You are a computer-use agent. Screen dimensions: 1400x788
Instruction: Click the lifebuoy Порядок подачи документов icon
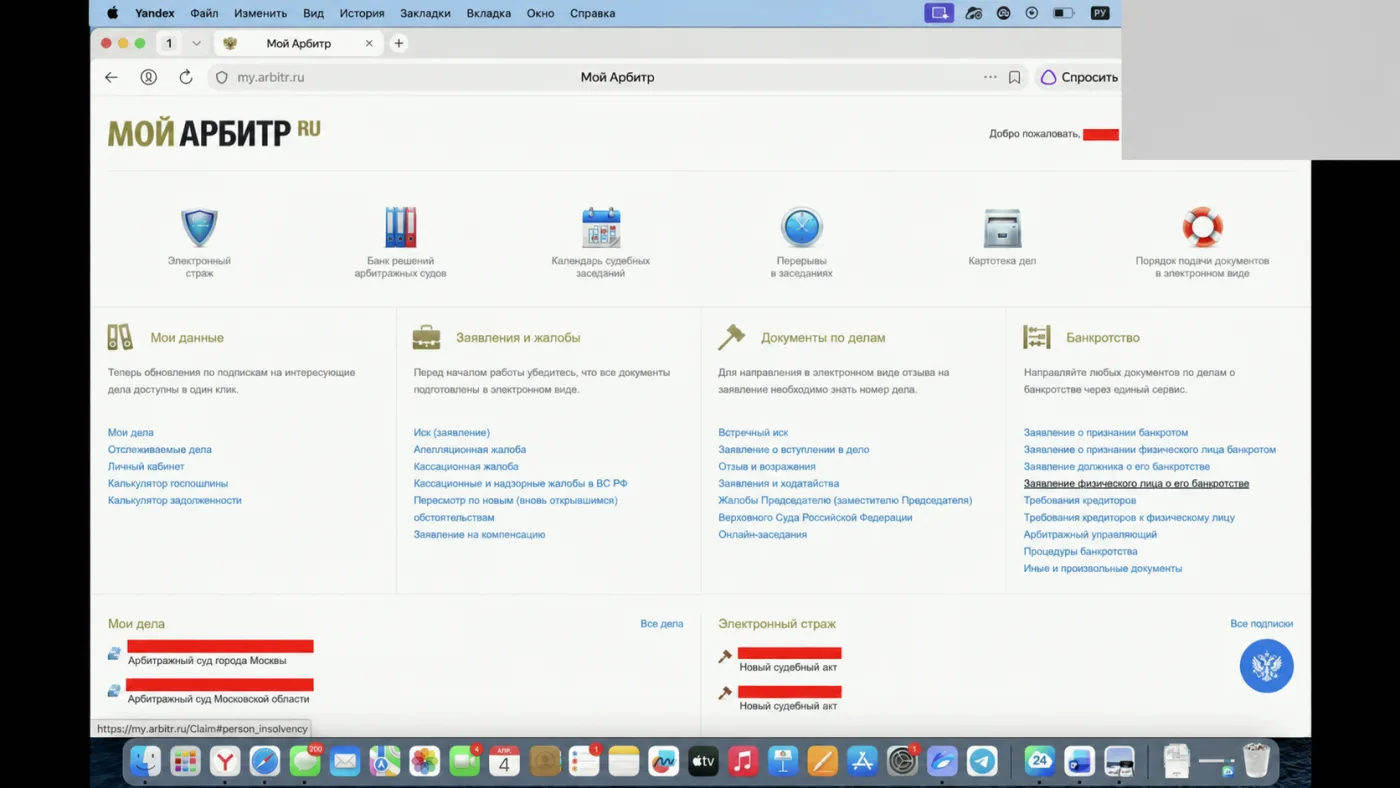click(1202, 228)
